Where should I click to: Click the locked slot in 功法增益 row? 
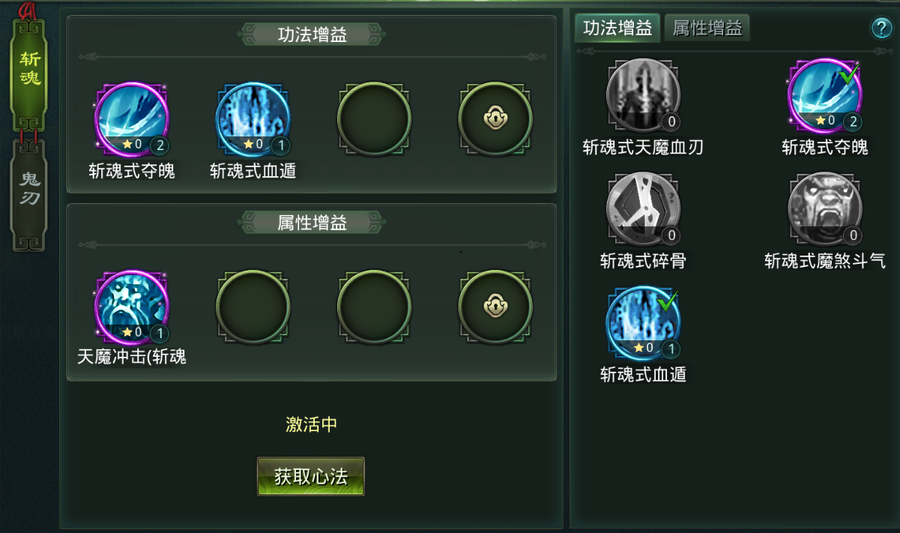(x=495, y=119)
